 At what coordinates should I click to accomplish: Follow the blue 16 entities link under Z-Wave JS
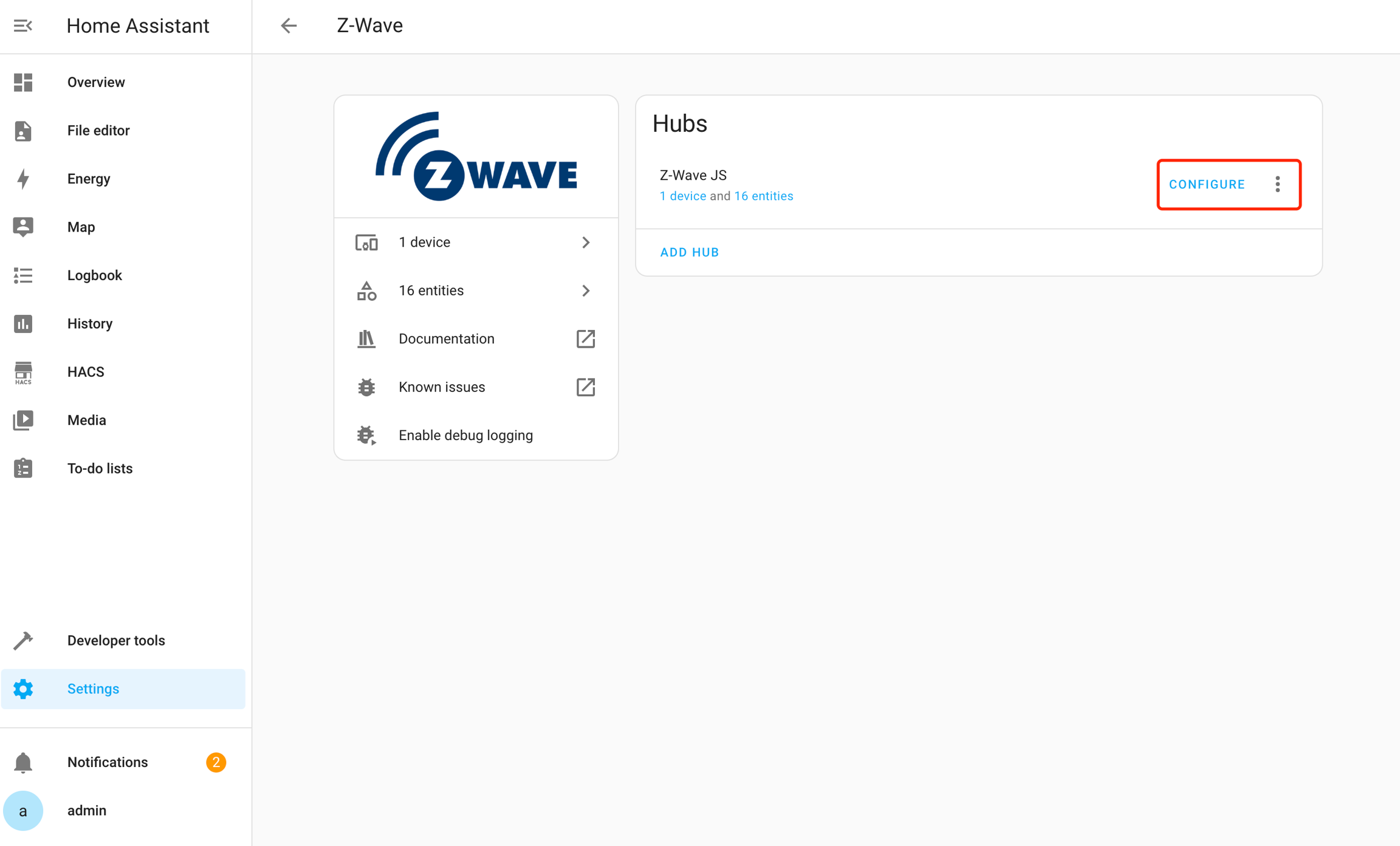coord(763,196)
